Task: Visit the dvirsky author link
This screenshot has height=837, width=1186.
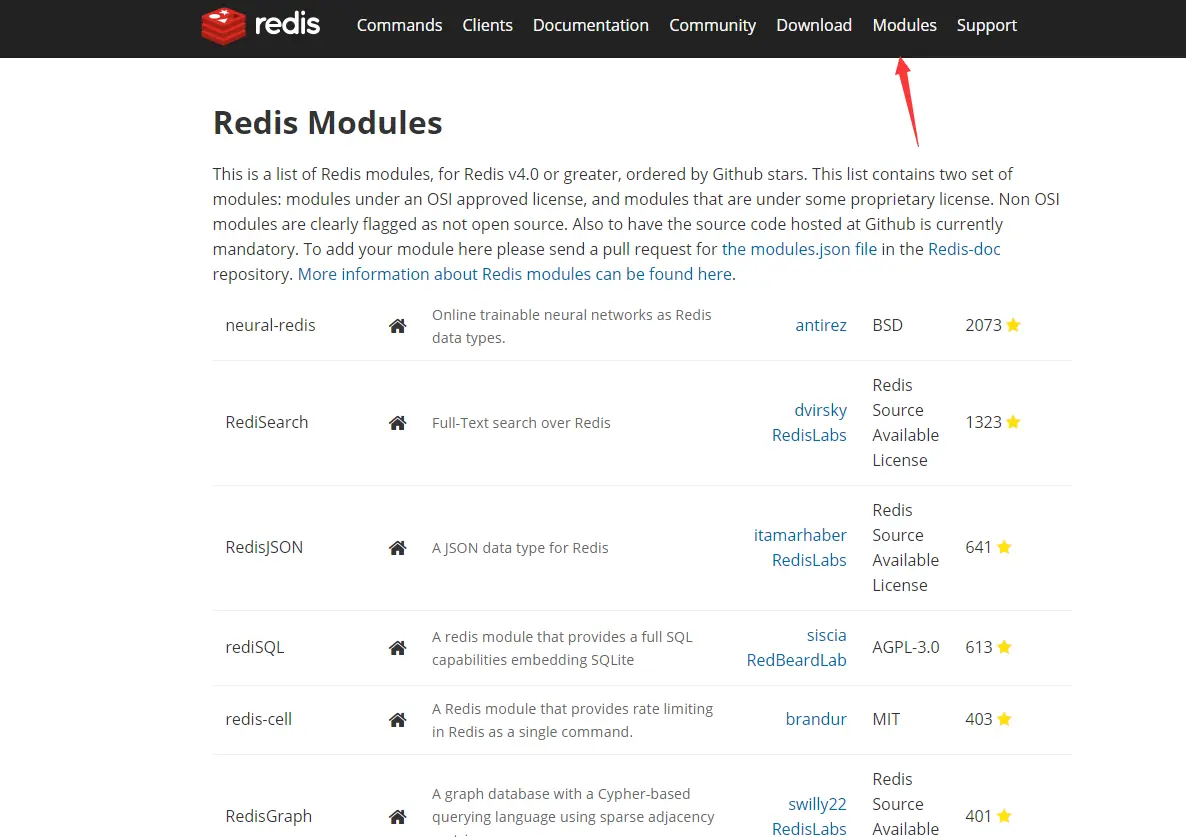Action: tap(821, 410)
